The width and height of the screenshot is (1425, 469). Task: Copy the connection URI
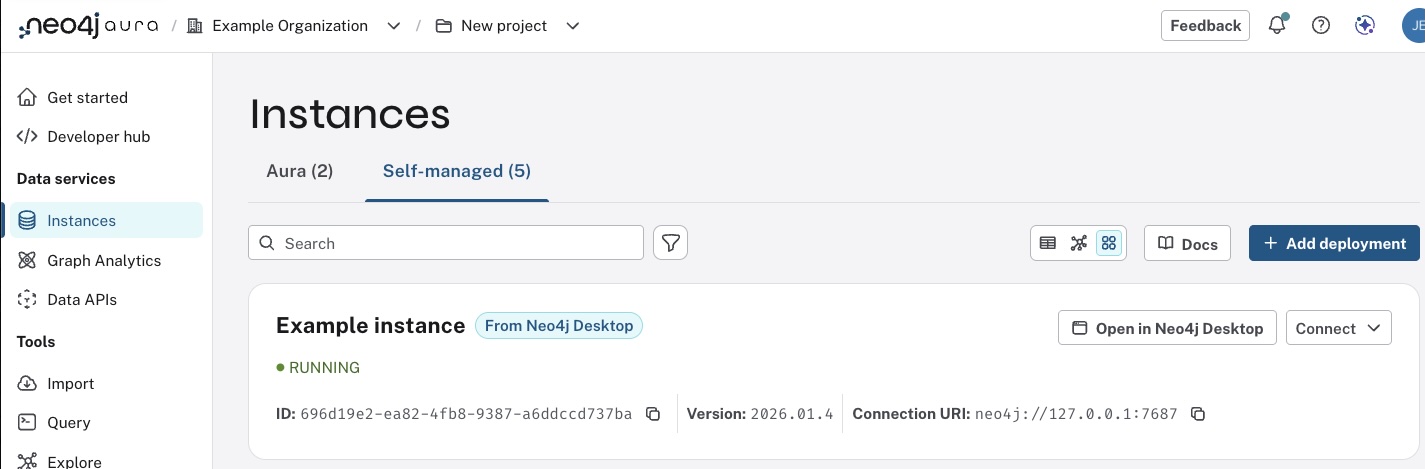tap(1198, 414)
